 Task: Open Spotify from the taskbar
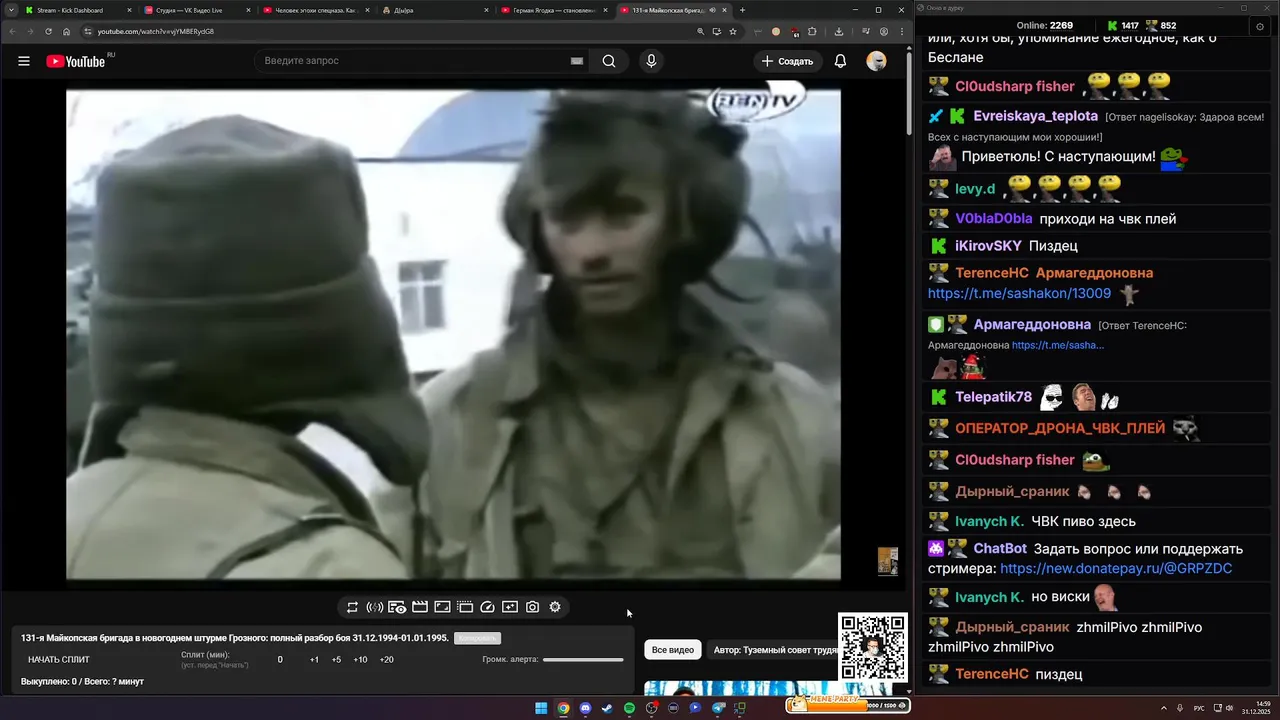tap(629, 708)
